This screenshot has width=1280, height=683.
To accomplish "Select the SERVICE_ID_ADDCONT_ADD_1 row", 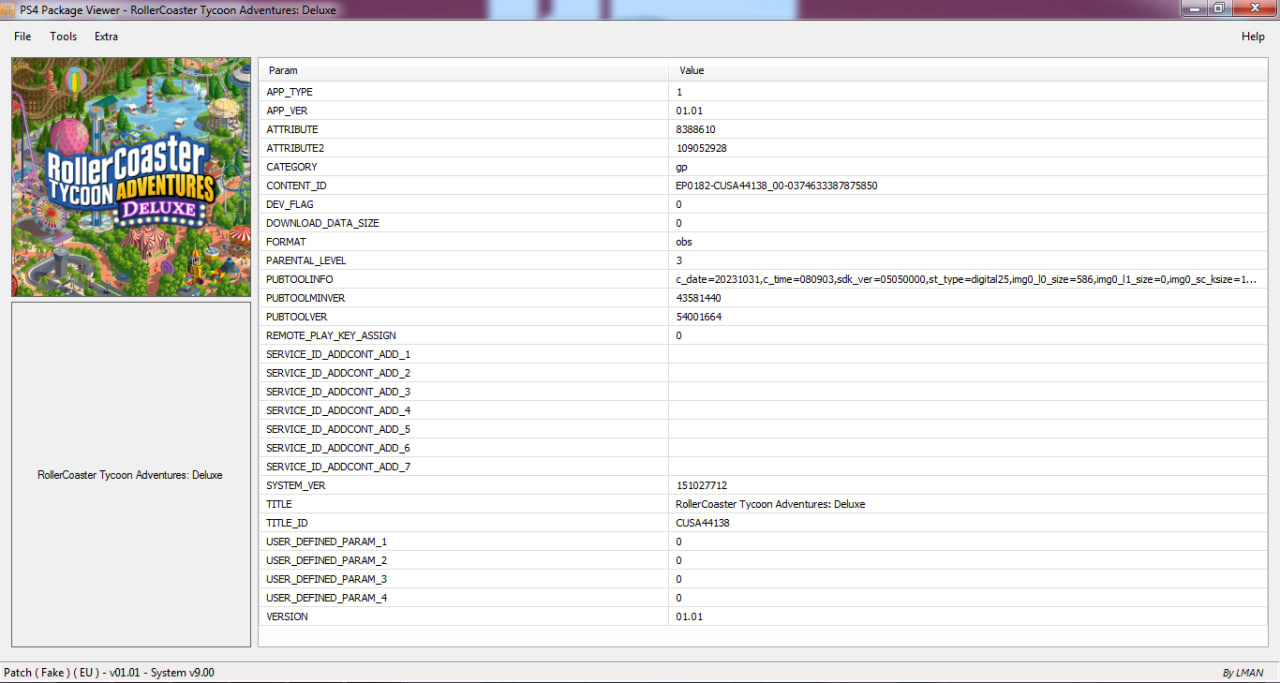I will click(764, 354).
